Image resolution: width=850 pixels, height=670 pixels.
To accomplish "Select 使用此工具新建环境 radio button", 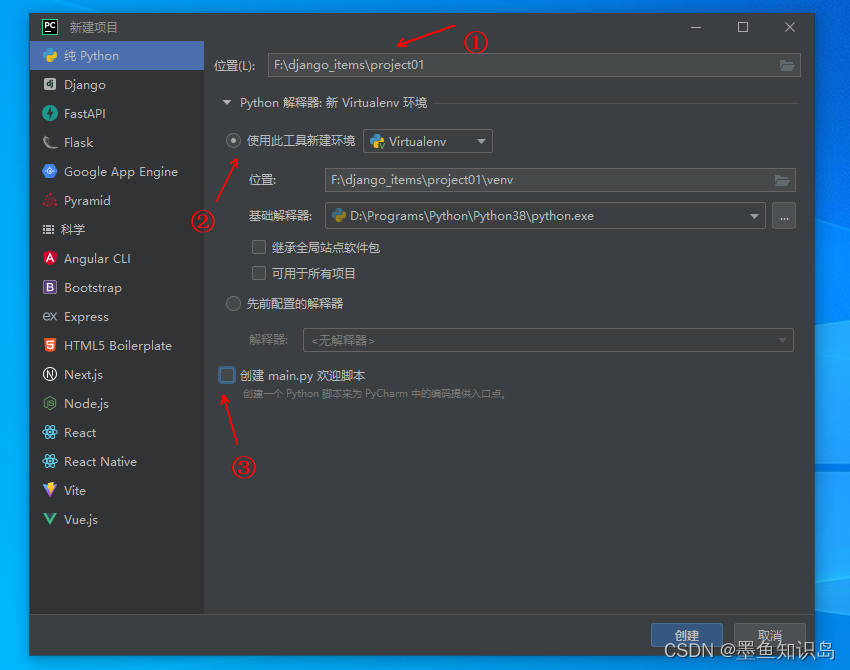I will [233, 141].
